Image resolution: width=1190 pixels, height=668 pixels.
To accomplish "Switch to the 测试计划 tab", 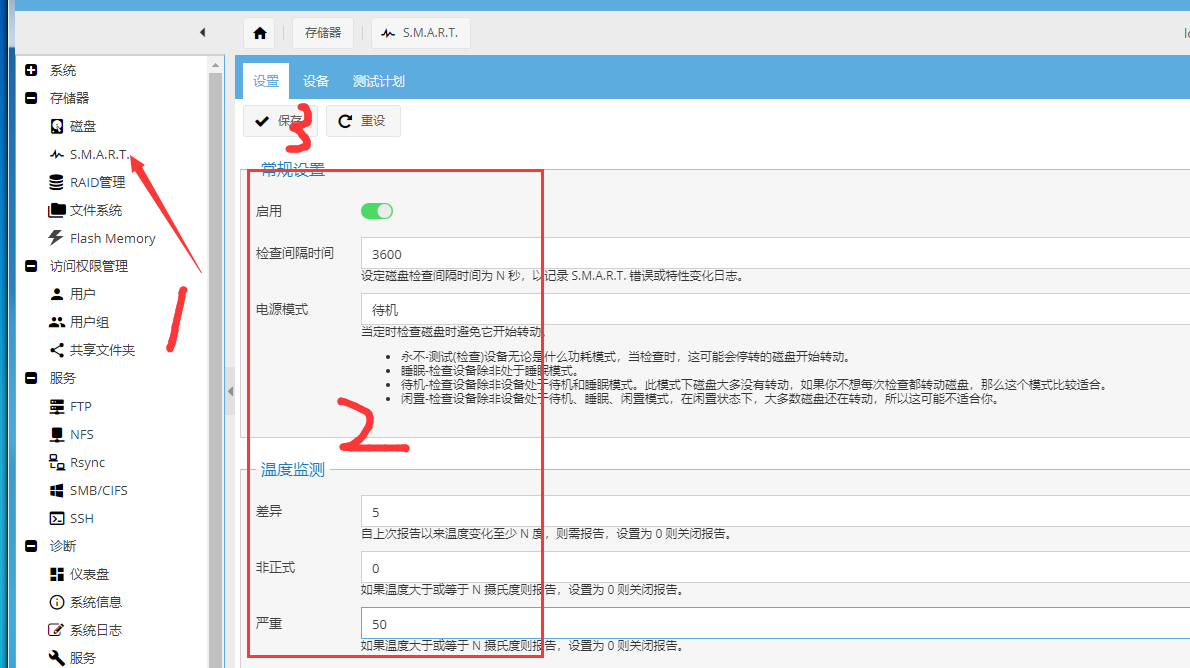I will 379,81.
